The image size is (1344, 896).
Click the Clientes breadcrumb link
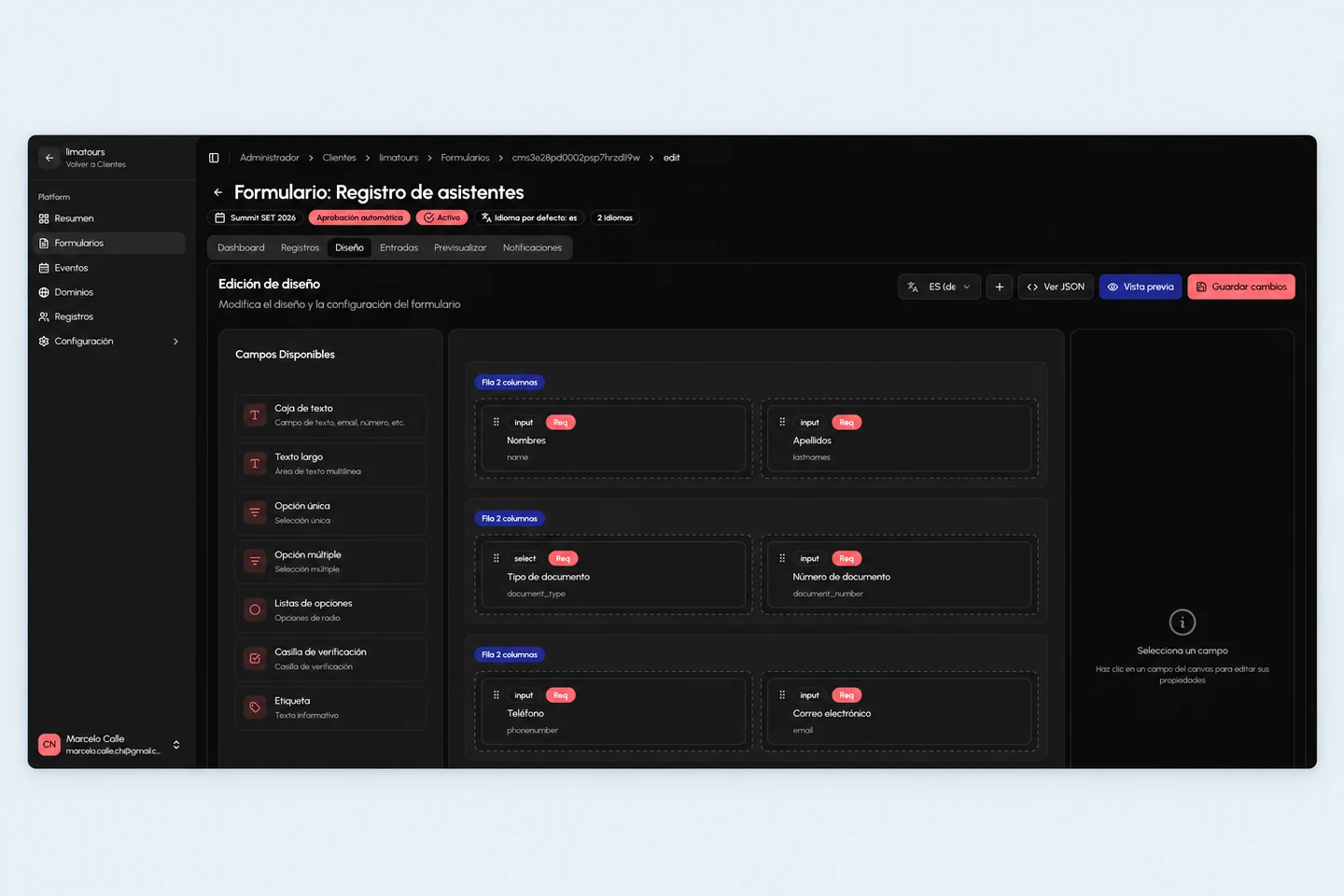[x=340, y=158]
